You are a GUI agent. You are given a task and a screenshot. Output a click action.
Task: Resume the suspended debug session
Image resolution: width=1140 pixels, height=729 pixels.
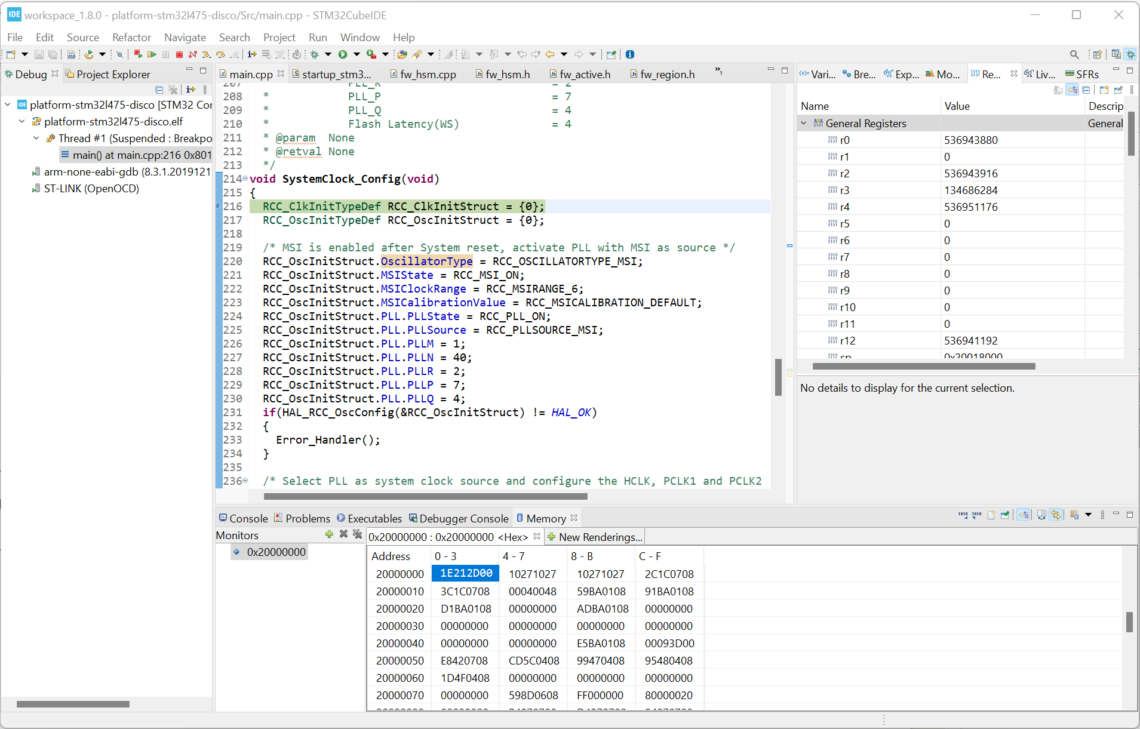coord(152,54)
